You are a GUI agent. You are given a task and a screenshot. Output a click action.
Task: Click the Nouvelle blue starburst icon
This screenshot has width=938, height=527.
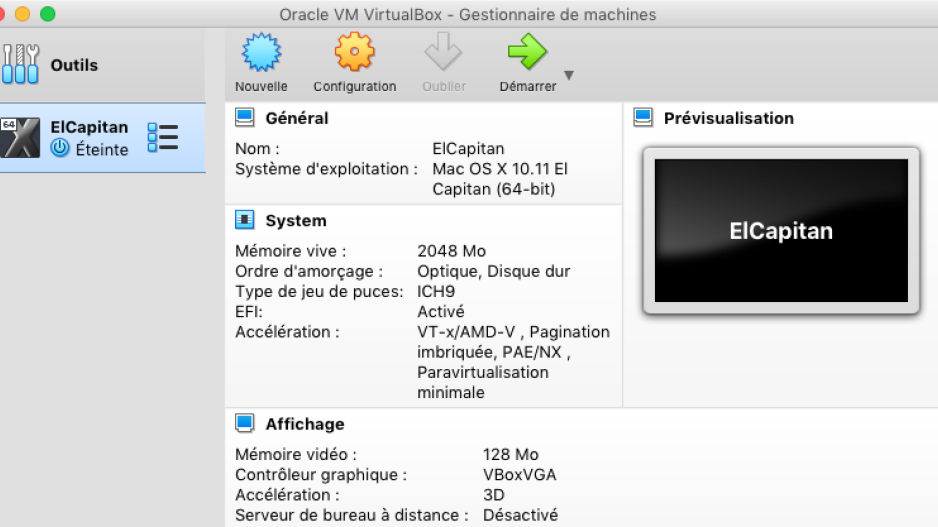261,53
